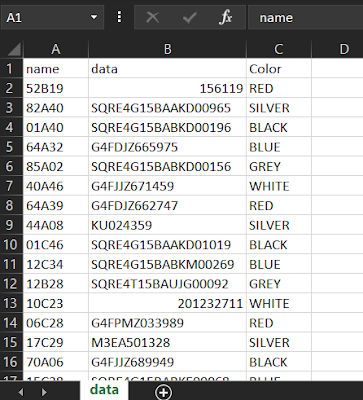Select cell with 40A46
363x400 pixels.
click(56, 186)
